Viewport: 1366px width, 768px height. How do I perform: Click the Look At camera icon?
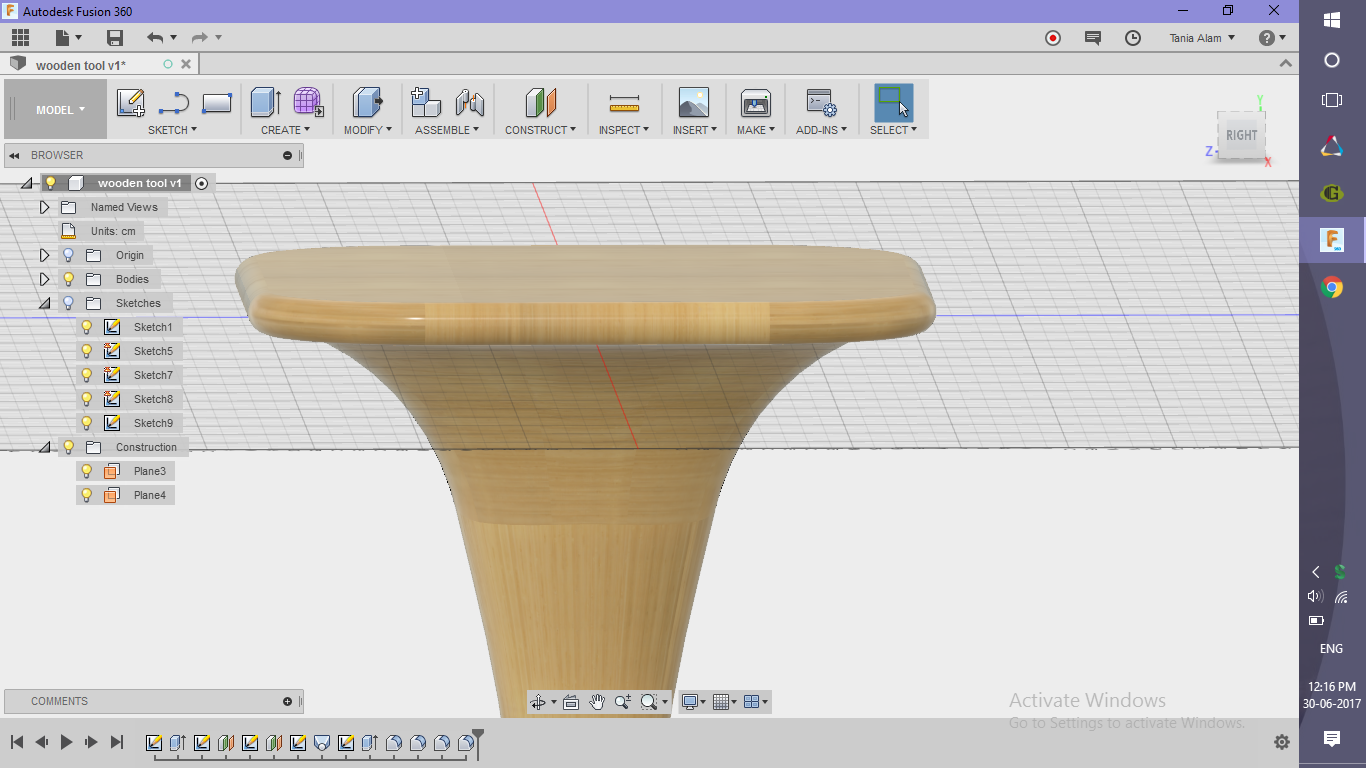tap(571, 702)
